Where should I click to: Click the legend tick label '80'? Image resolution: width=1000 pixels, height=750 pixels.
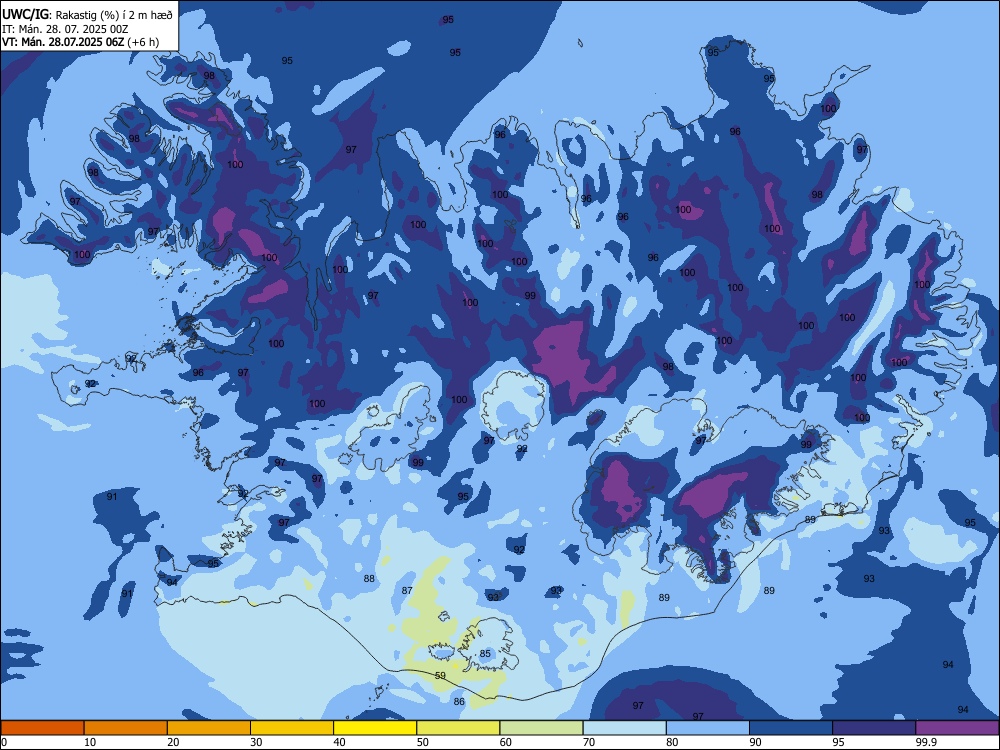pyautogui.click(x=672, y=742)
